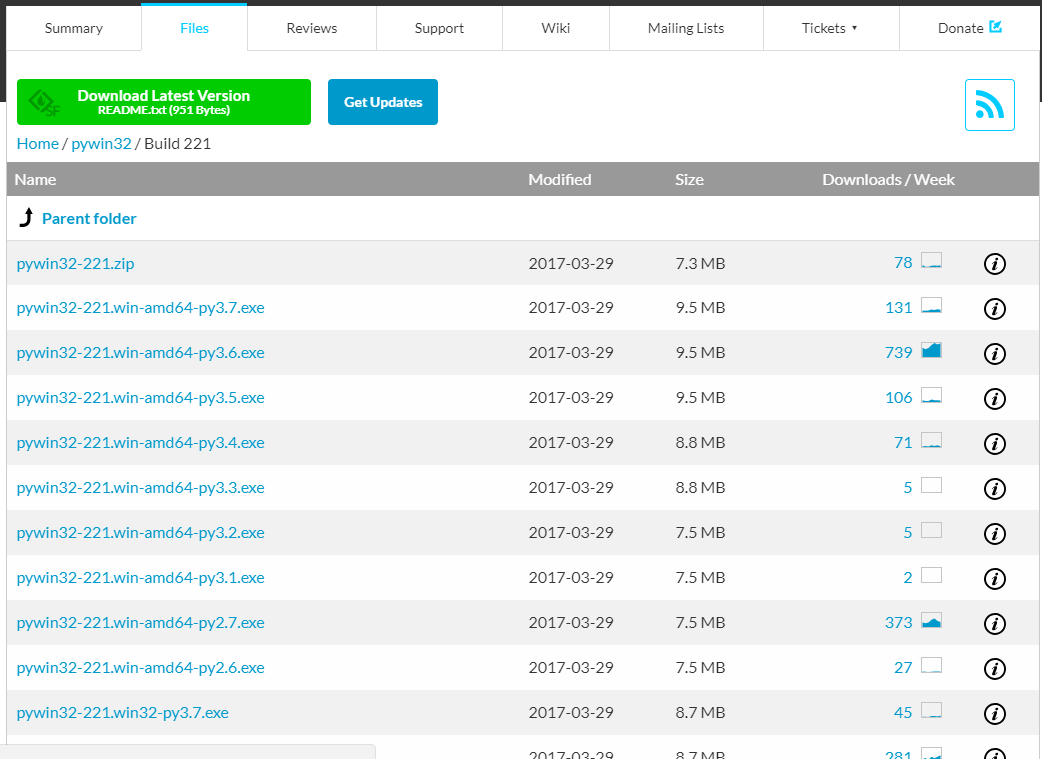
Task: Sort by the Name column header
Action: click(35, 179)
